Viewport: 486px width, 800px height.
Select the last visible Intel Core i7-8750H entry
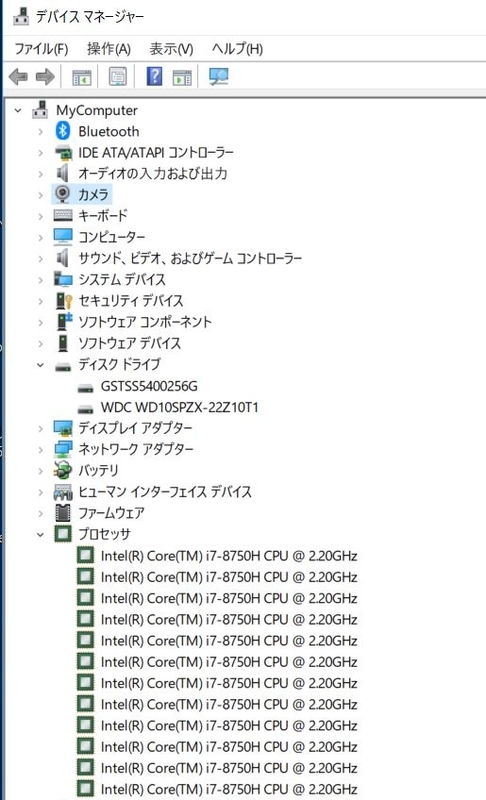click(x=229, y=789)
